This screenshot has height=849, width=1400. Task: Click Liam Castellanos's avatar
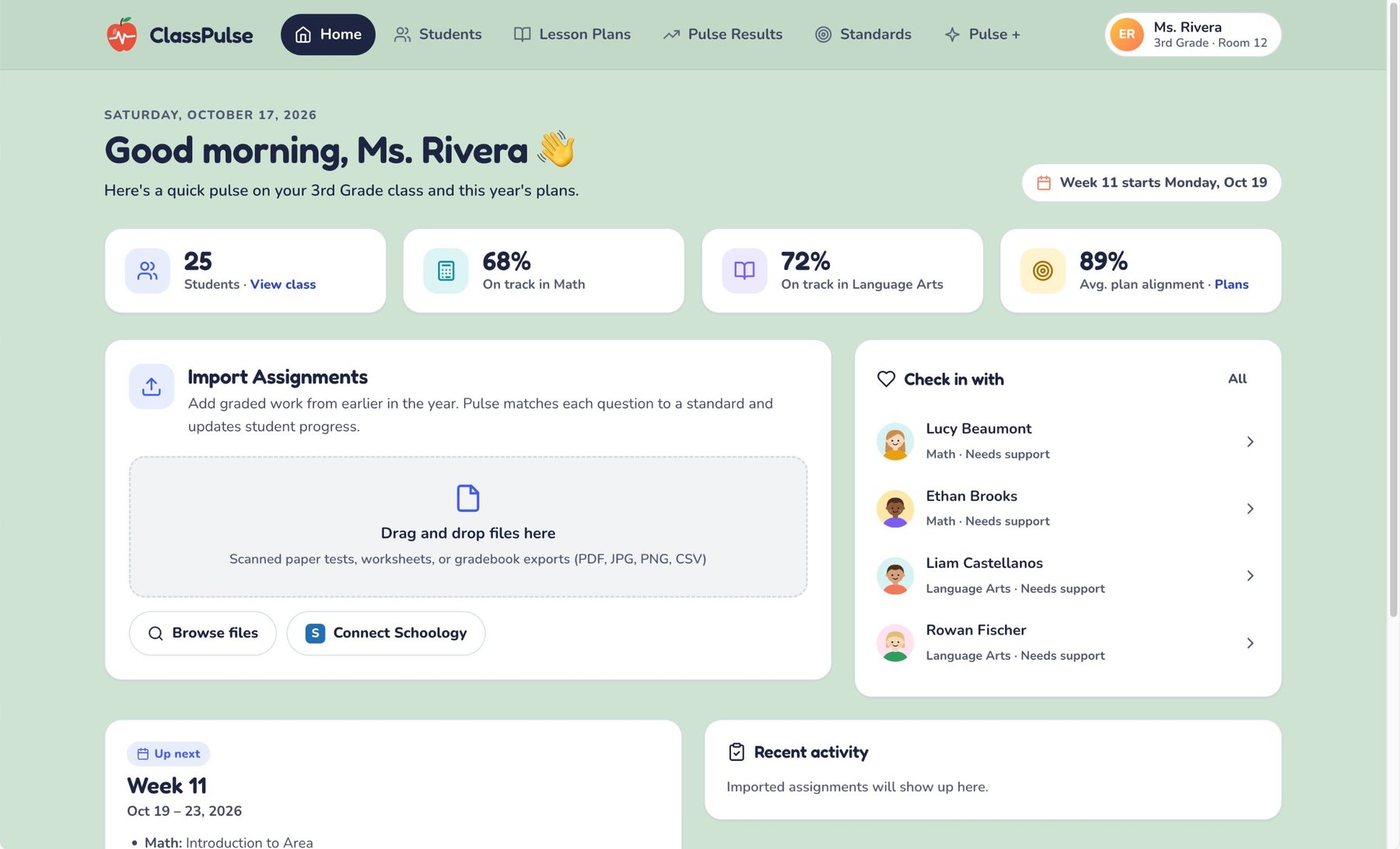point(895,576)
